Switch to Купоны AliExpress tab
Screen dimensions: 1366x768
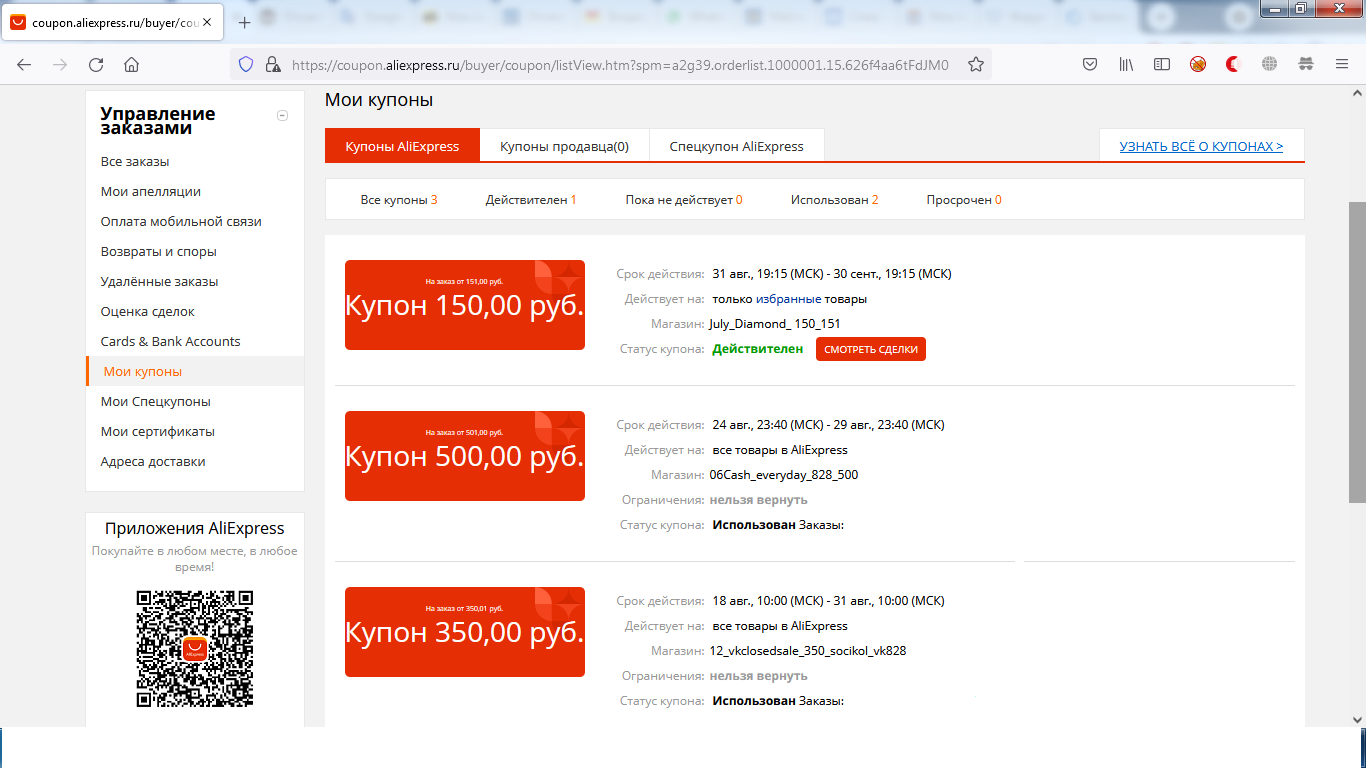coord(402,146)
